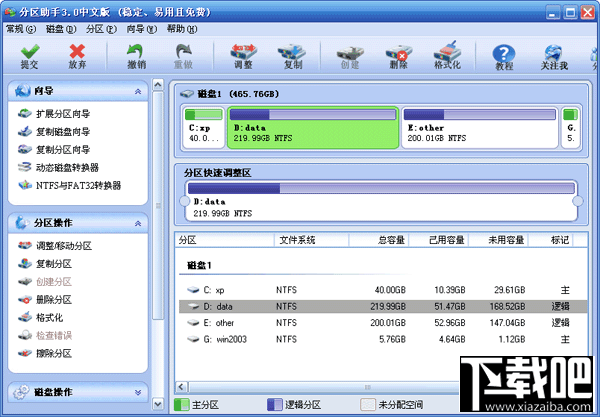
Task: Open NTFS与FAT32转换器 in wizard panel
Action: [x=70, y=186]
